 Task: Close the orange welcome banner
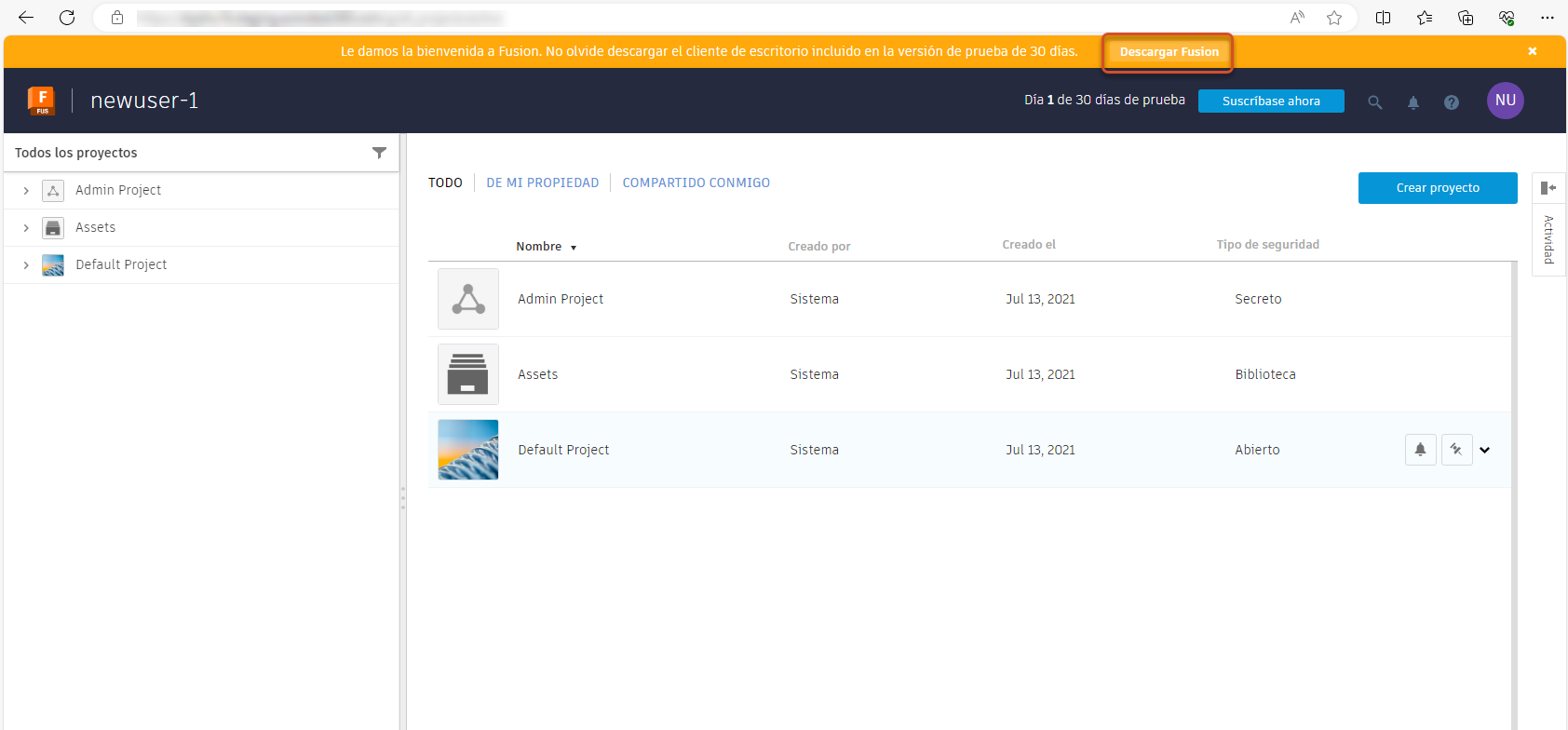tap(1533, 51)
